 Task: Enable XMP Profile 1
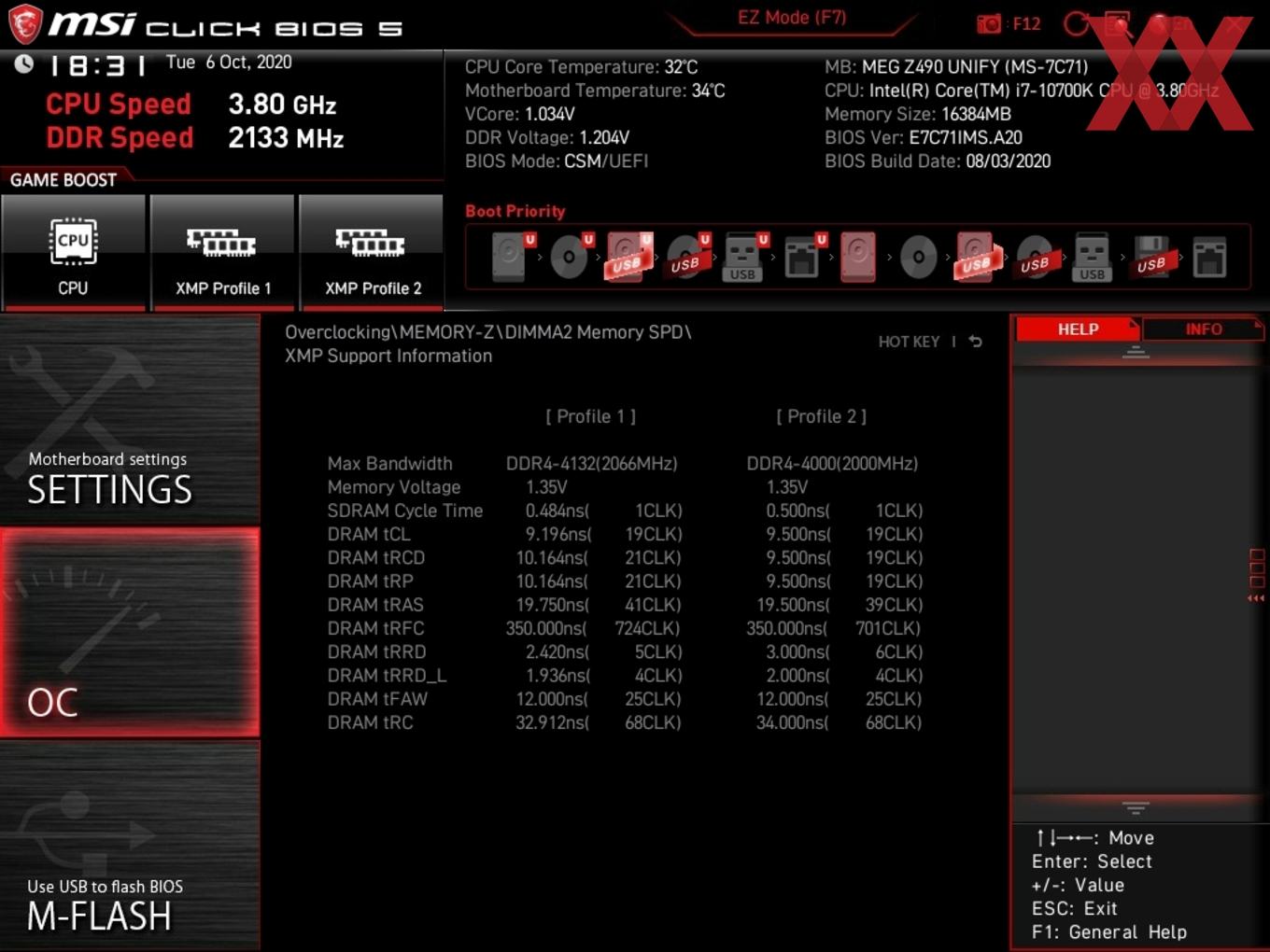tap(222, 253)
